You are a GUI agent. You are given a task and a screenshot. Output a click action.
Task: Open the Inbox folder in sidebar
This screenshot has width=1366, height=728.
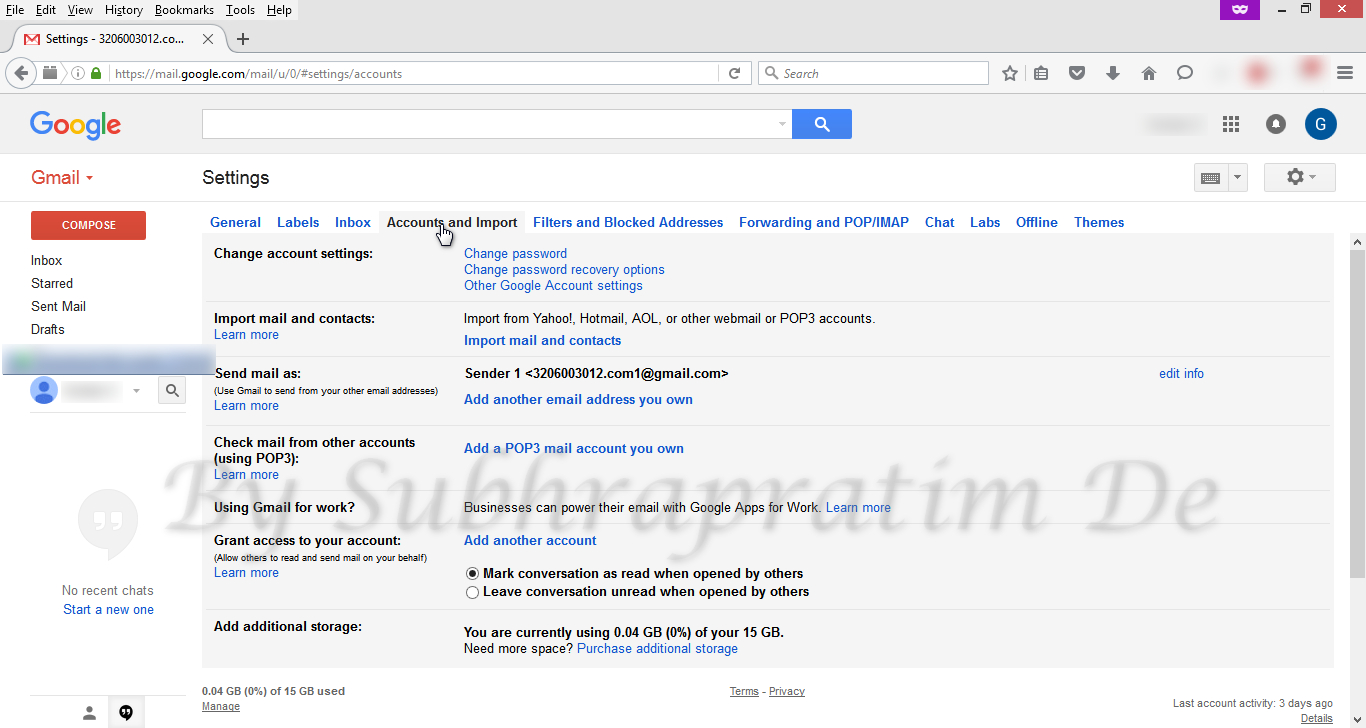[47, 261]
